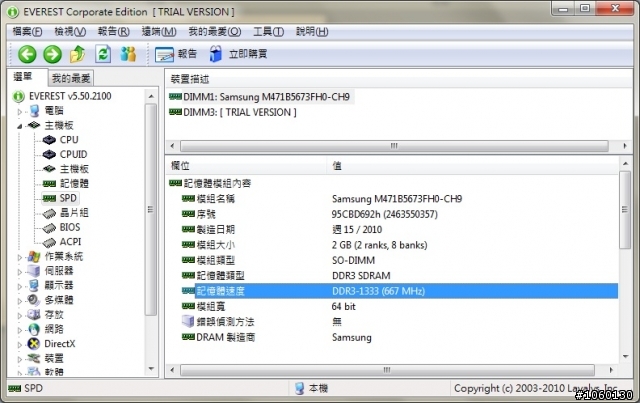640x403 pixels.
Task: Open the 說明(H) menu
Action: click(x=312, y=31)
